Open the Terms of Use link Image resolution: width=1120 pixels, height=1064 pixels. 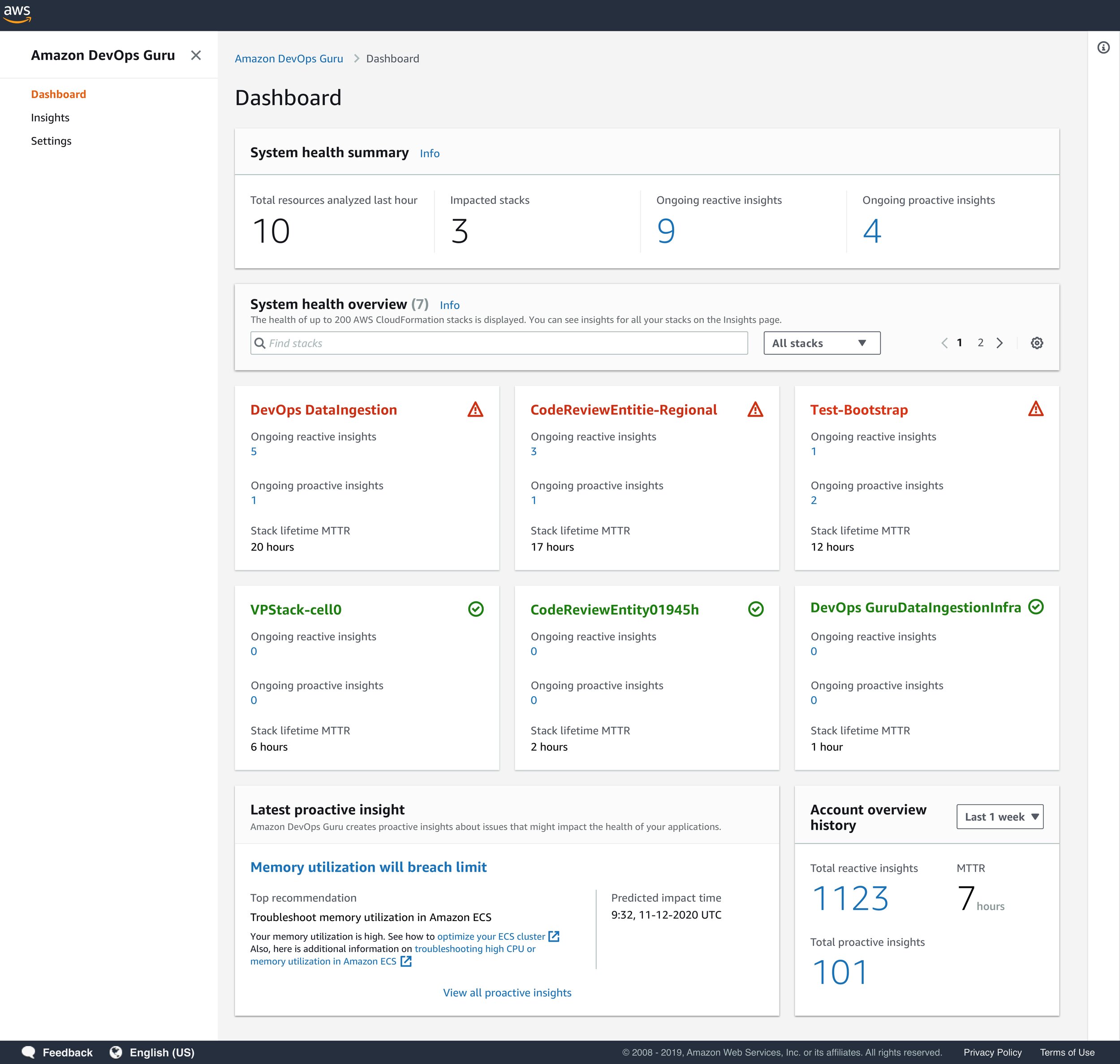pos(1067,1052)
